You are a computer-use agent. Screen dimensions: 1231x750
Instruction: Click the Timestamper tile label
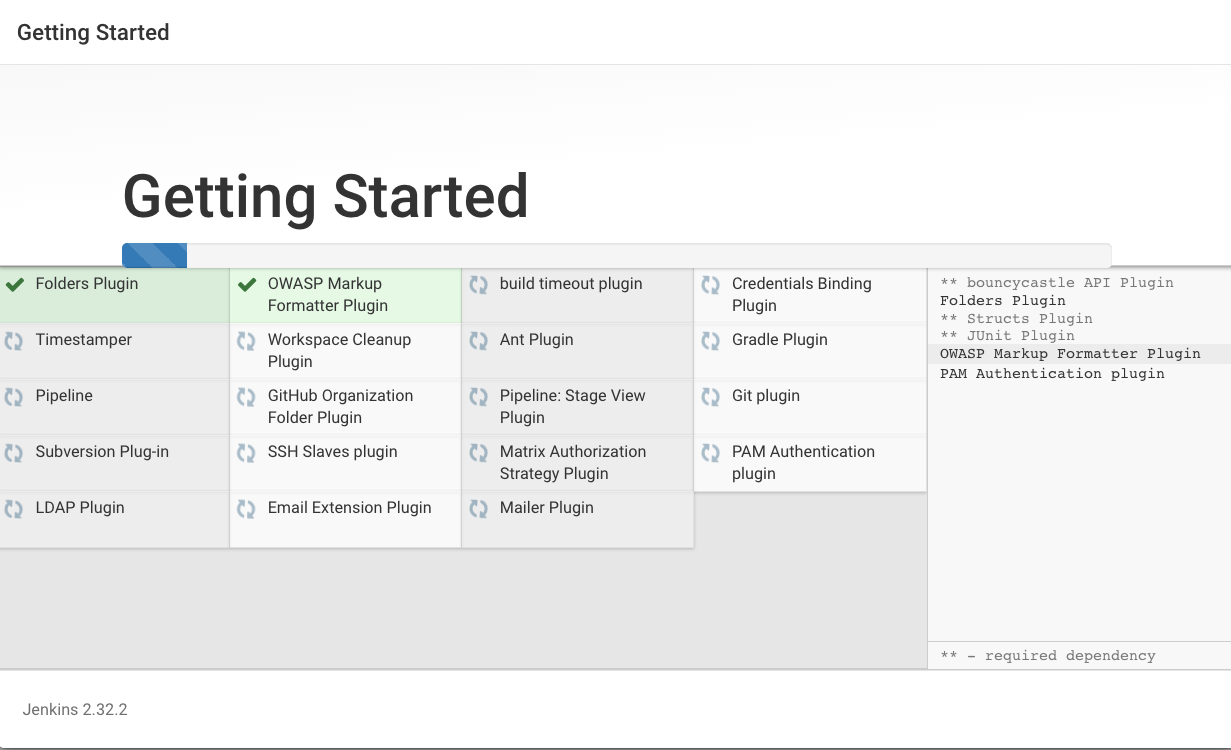click(x=84, y=340)
